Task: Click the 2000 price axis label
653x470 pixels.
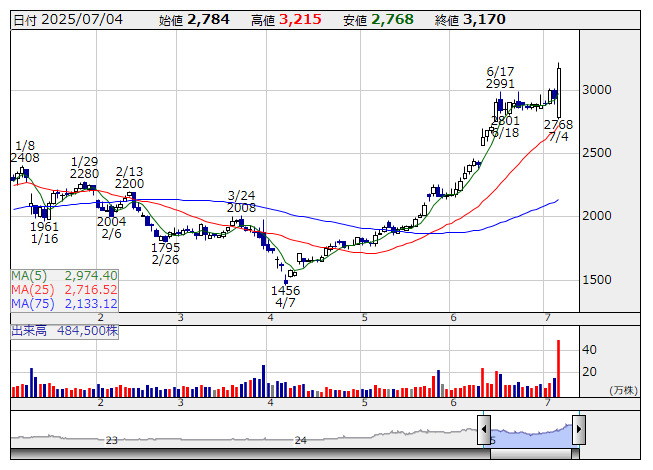Action: 597,216
